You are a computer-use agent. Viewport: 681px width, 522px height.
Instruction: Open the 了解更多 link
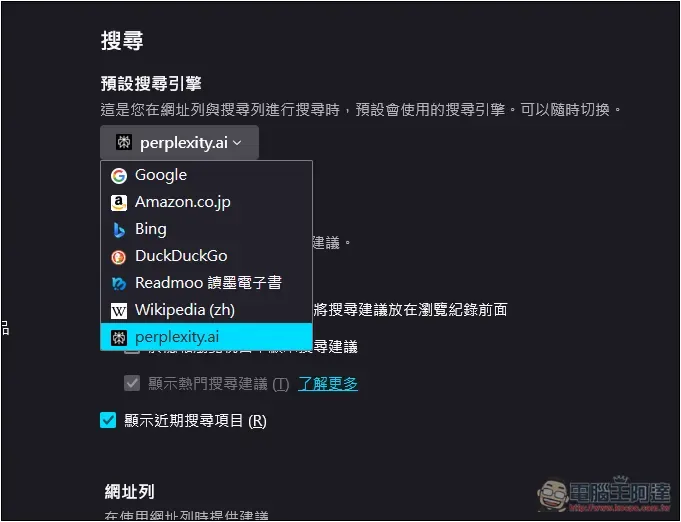tap(328, 383)
